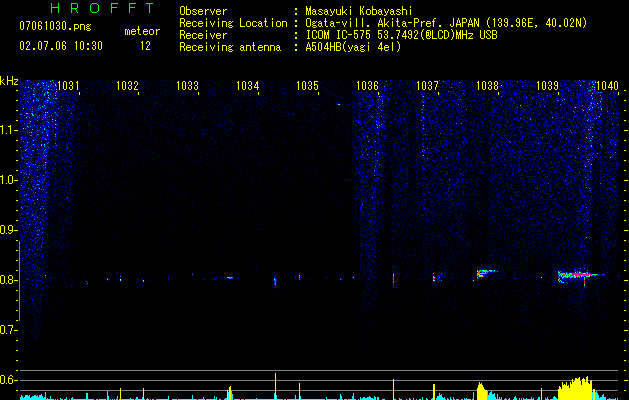Click the 1040 time marker

(607, 86)
